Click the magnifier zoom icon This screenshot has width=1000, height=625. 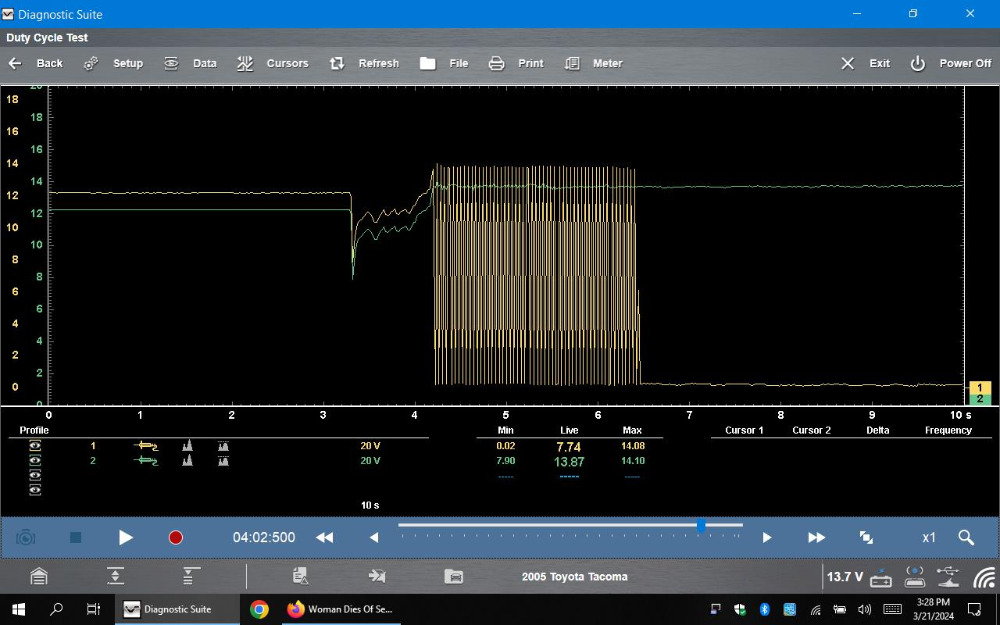[966, 538]
